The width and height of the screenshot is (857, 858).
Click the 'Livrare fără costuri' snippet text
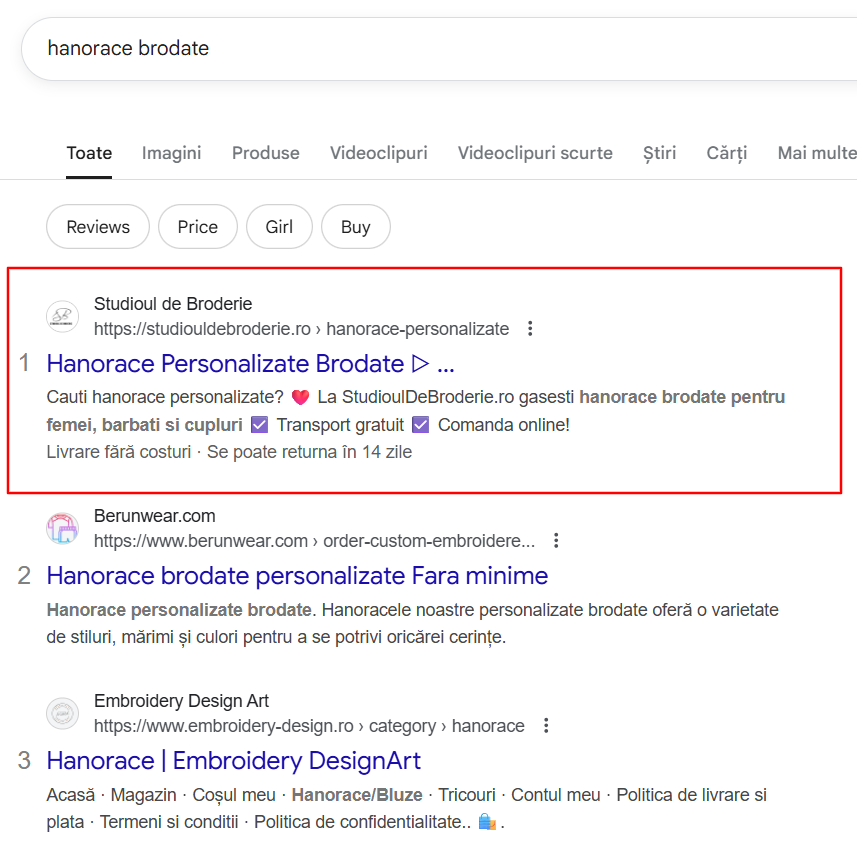pyautogui.click(x=119, y=452)
